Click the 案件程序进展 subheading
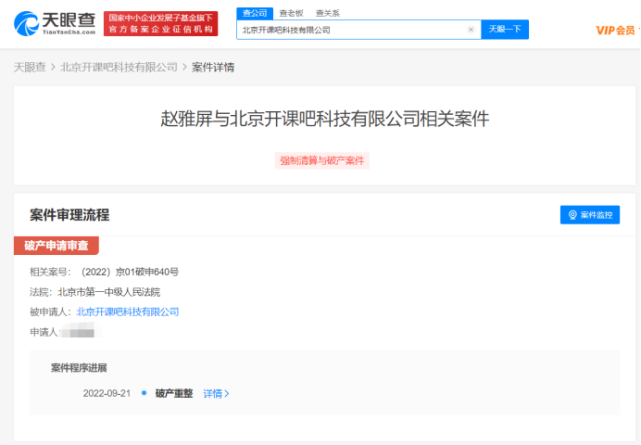The image size is (641, 445). pos(79,368)
